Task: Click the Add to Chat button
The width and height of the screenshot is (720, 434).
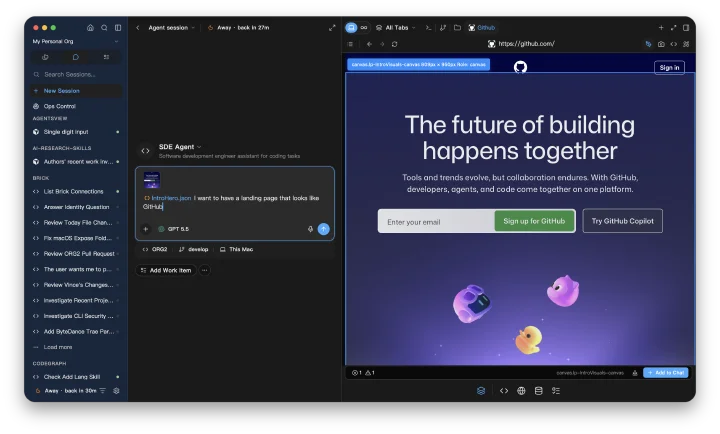Action: pyautogui.click(x=666, y=372)
